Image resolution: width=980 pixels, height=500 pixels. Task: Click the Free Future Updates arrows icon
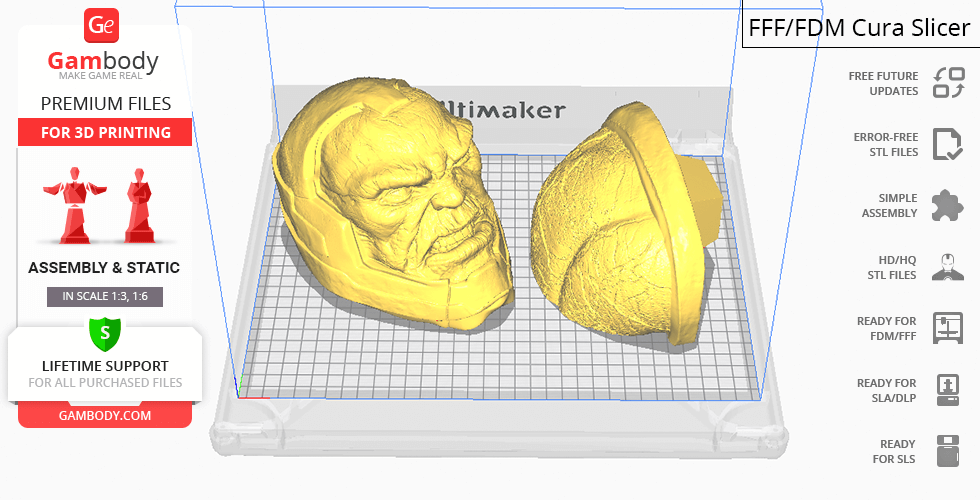tap(948, 83)
